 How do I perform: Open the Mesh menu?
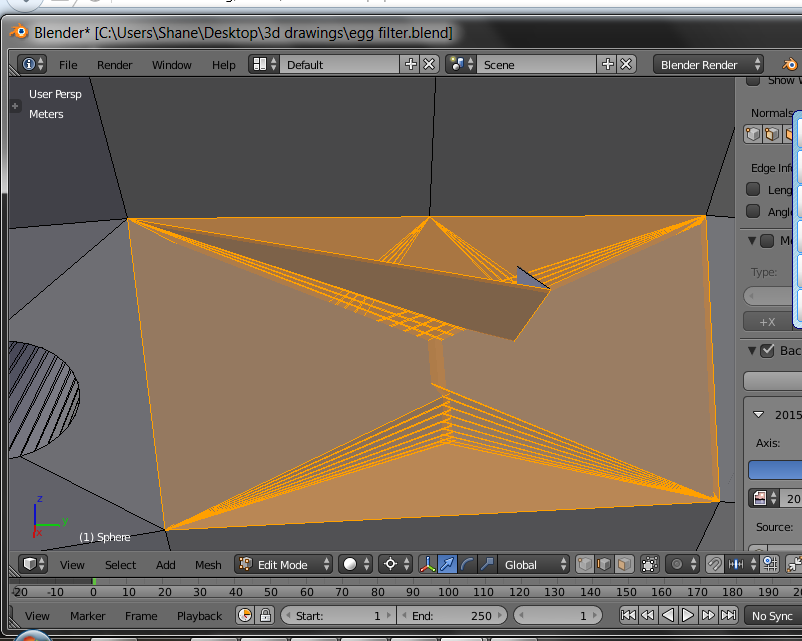tap(208, 565)
